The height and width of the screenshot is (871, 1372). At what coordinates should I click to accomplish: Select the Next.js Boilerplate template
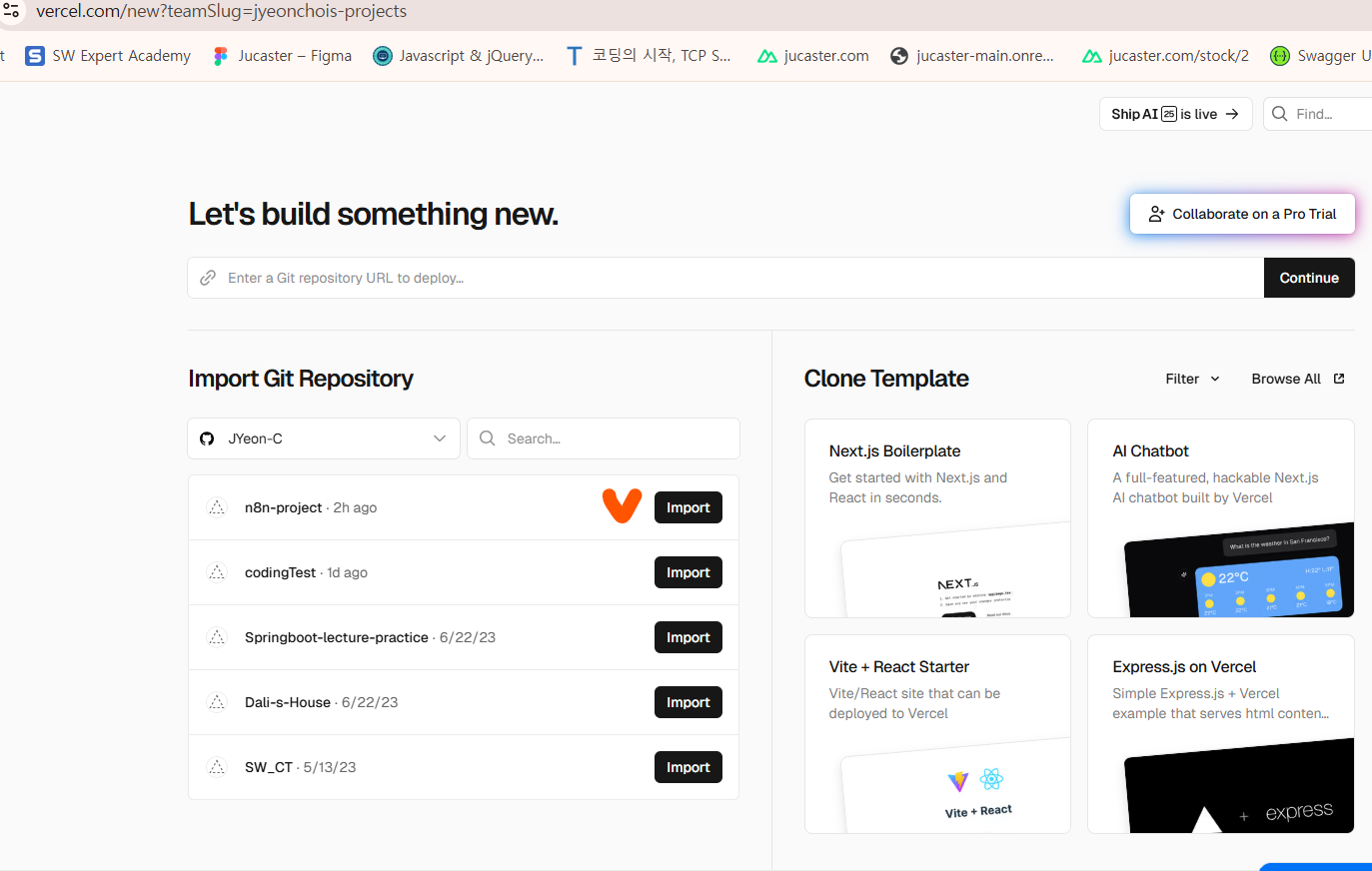pyautogui.click(x=937, y=518)
